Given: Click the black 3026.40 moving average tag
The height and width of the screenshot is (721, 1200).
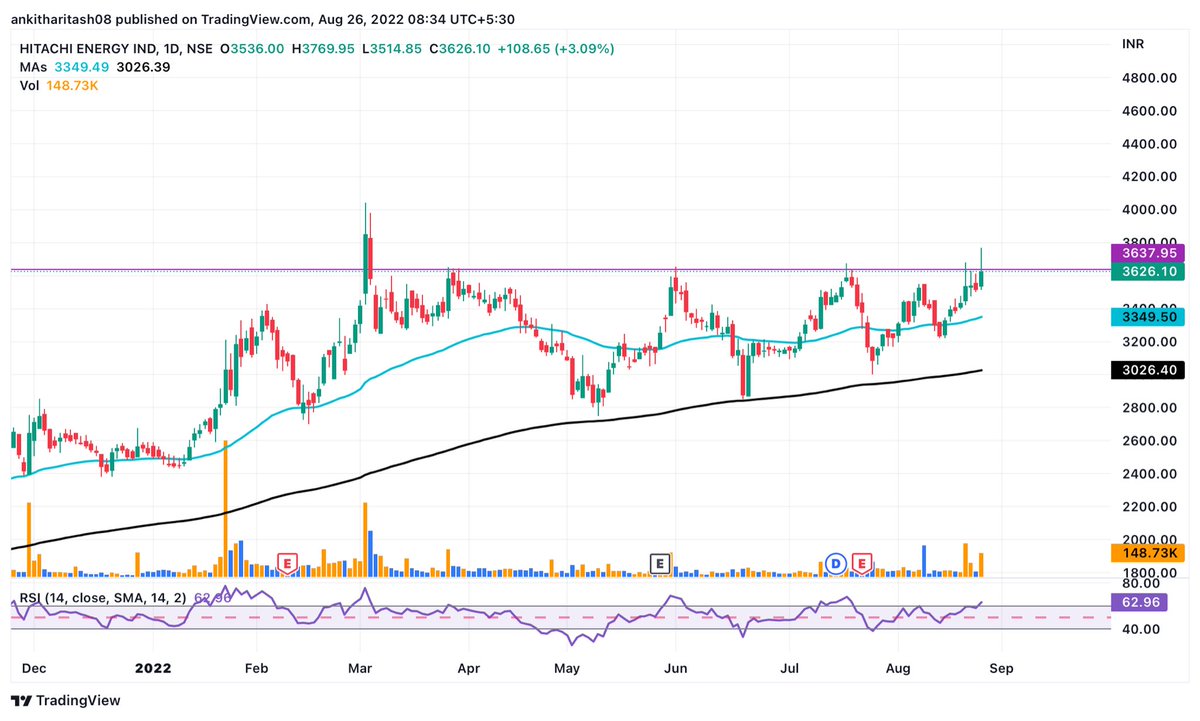Looking at the screenshot, I should coord(1147,370).
